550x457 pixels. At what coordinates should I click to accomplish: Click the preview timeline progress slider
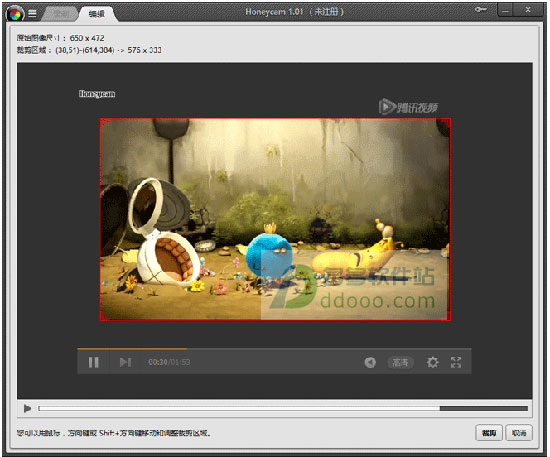coord(283,408)
